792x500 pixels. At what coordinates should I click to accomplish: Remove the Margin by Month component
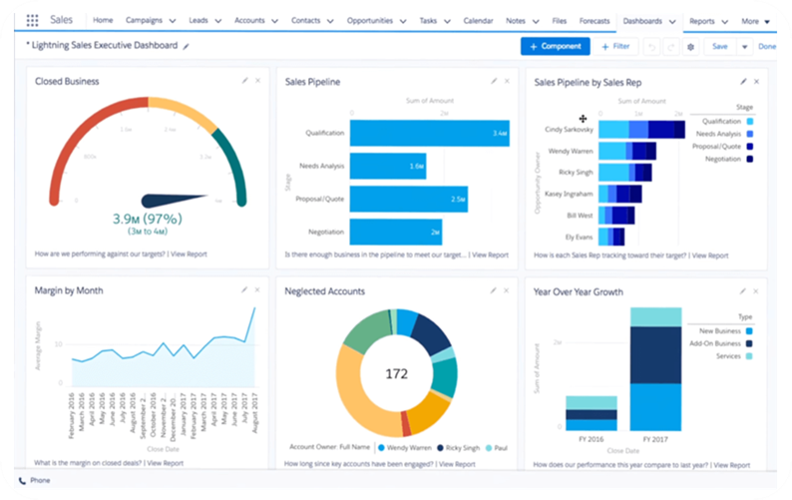coord(257,290)
